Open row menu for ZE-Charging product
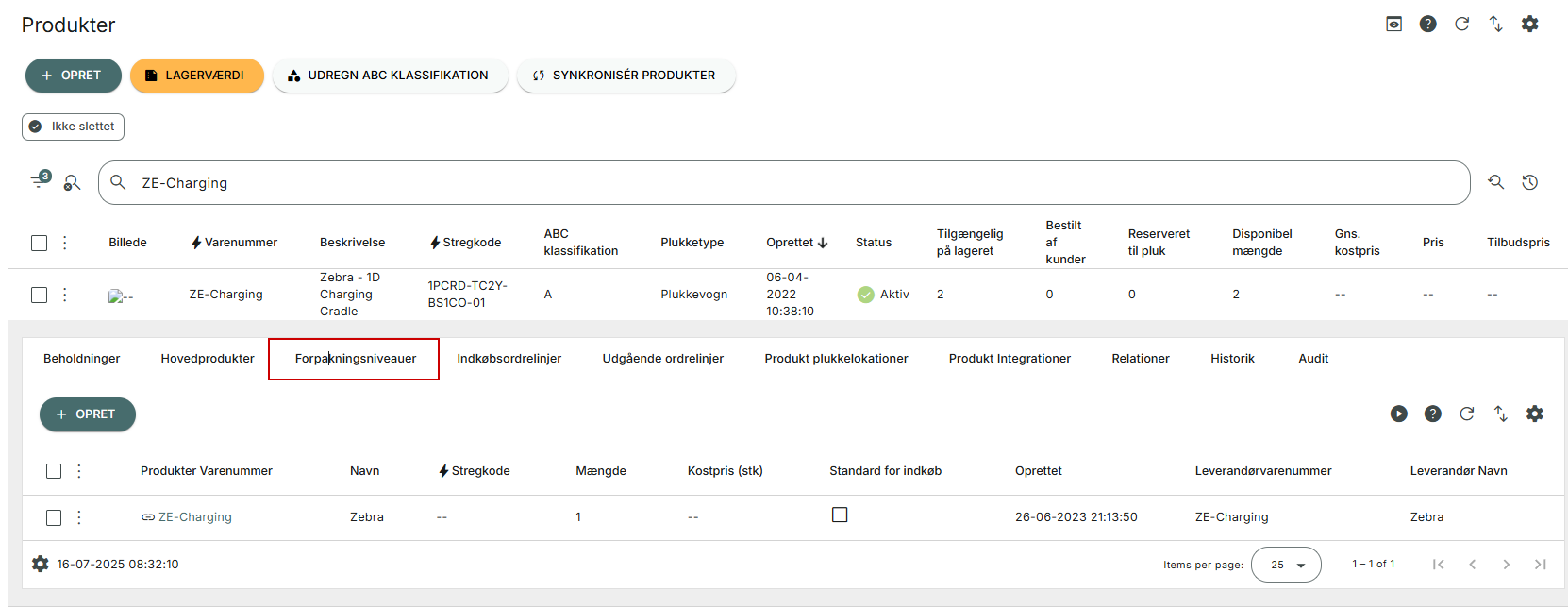This screenshot has height=608, width=1568. tap(65, 295)
